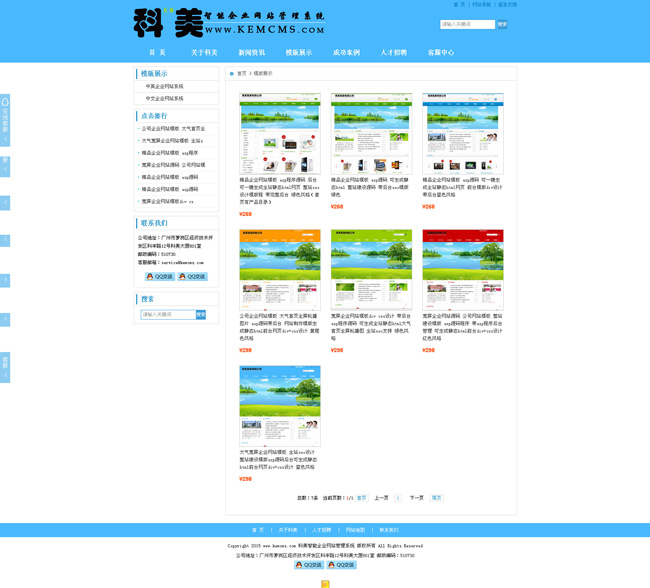
Task: Click 首页 in the footer navigation bar
Action: tap(258, 530)
